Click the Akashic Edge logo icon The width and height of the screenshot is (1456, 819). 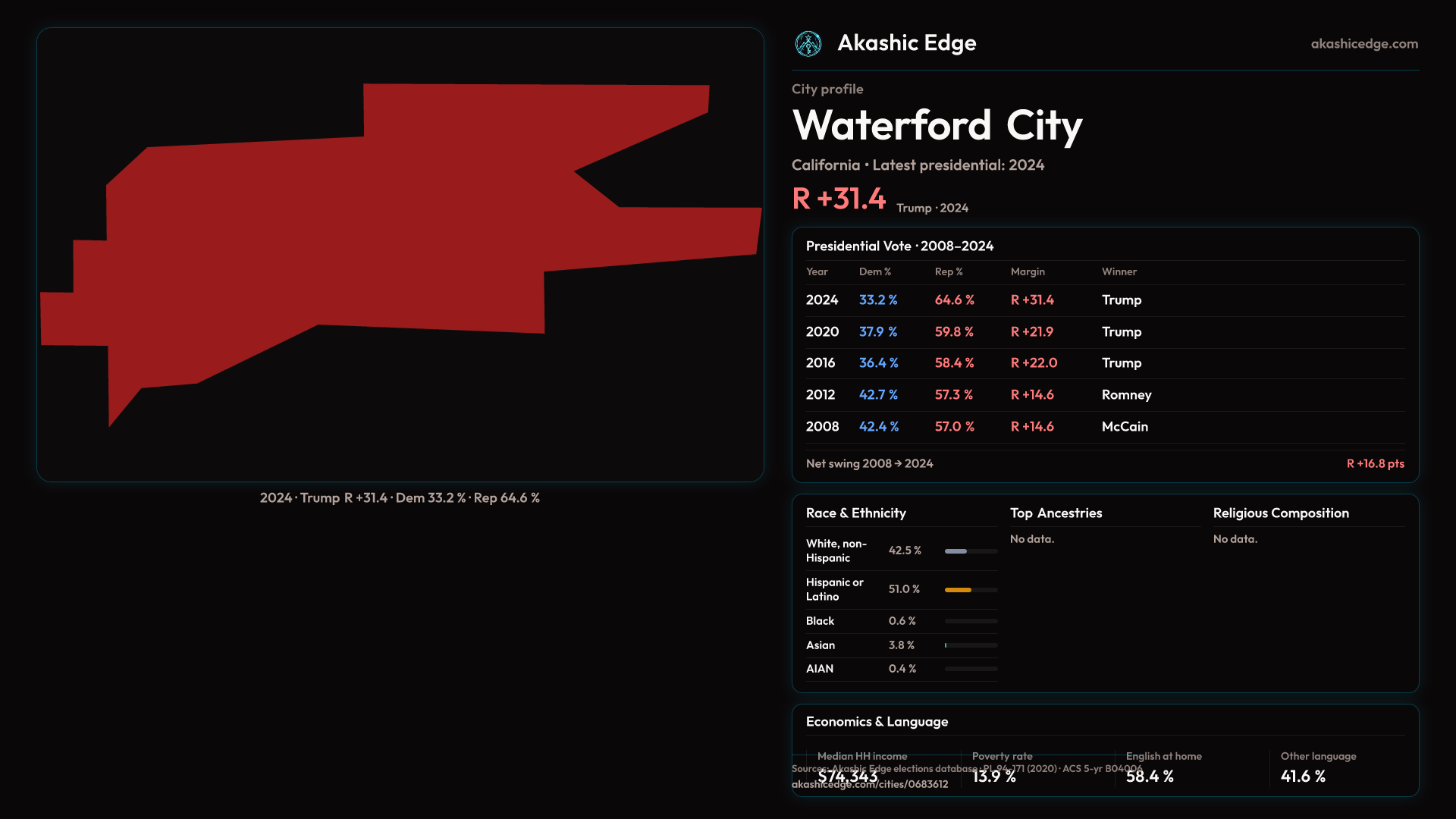click(808, 44)
